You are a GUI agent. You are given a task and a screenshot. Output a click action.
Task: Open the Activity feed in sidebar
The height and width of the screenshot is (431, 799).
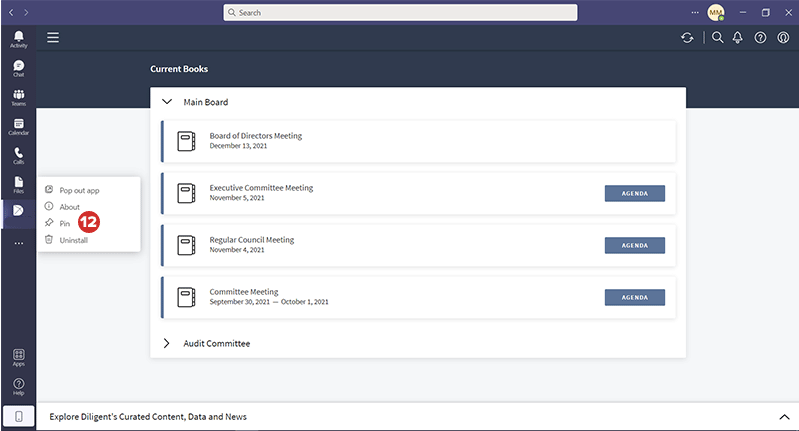18,38
